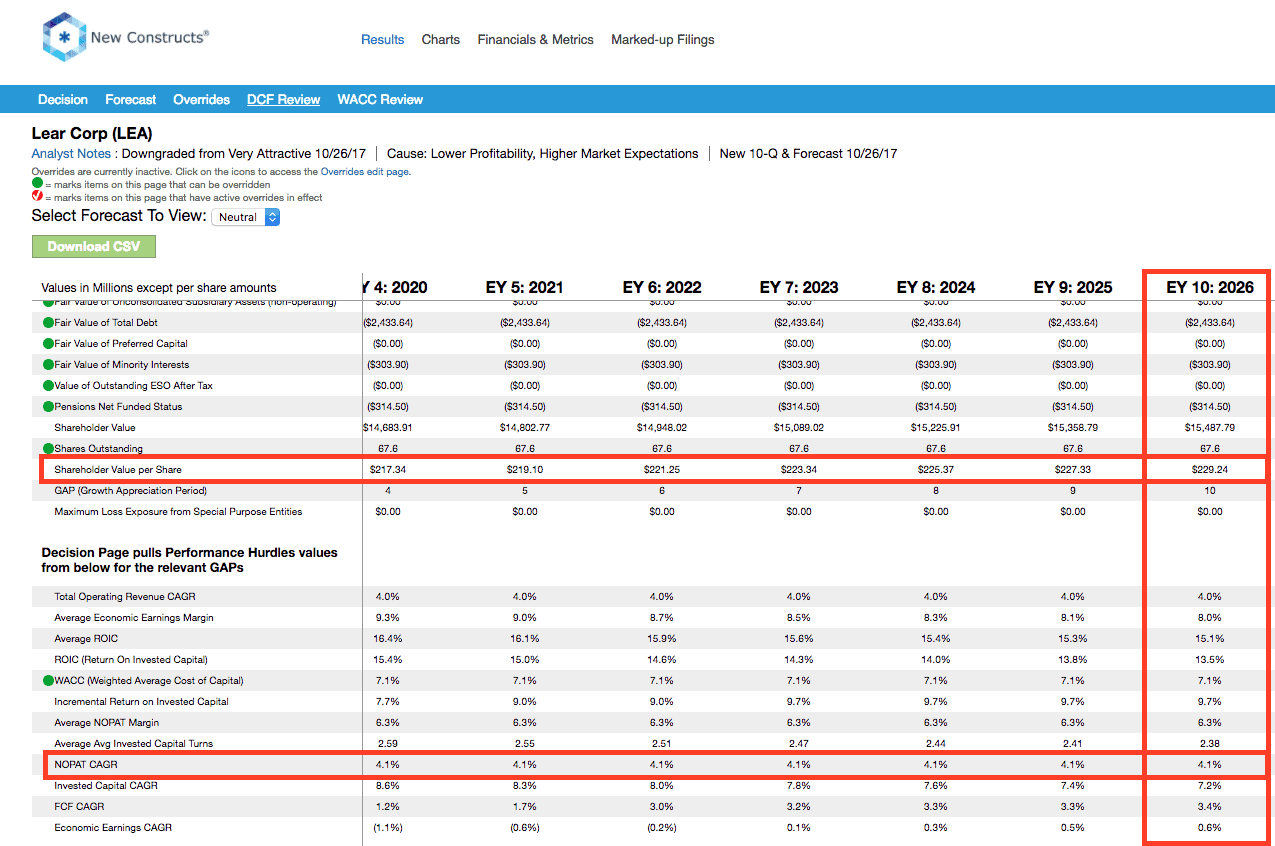Image resolution: width=1275 pixels, height=846 pixels.
Task: Click the Overrides edit page link
Action: pyautogui.click(x=365, y=172)
